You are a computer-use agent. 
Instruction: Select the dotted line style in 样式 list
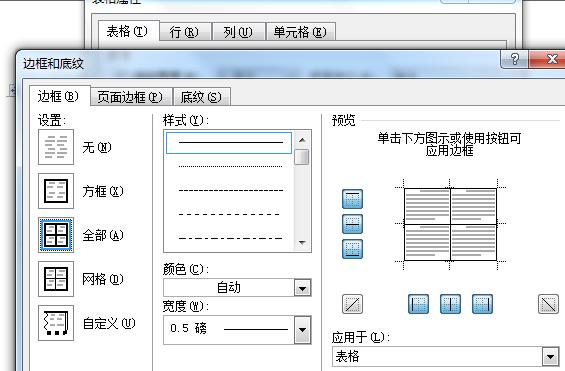click(x=231, y=166)
